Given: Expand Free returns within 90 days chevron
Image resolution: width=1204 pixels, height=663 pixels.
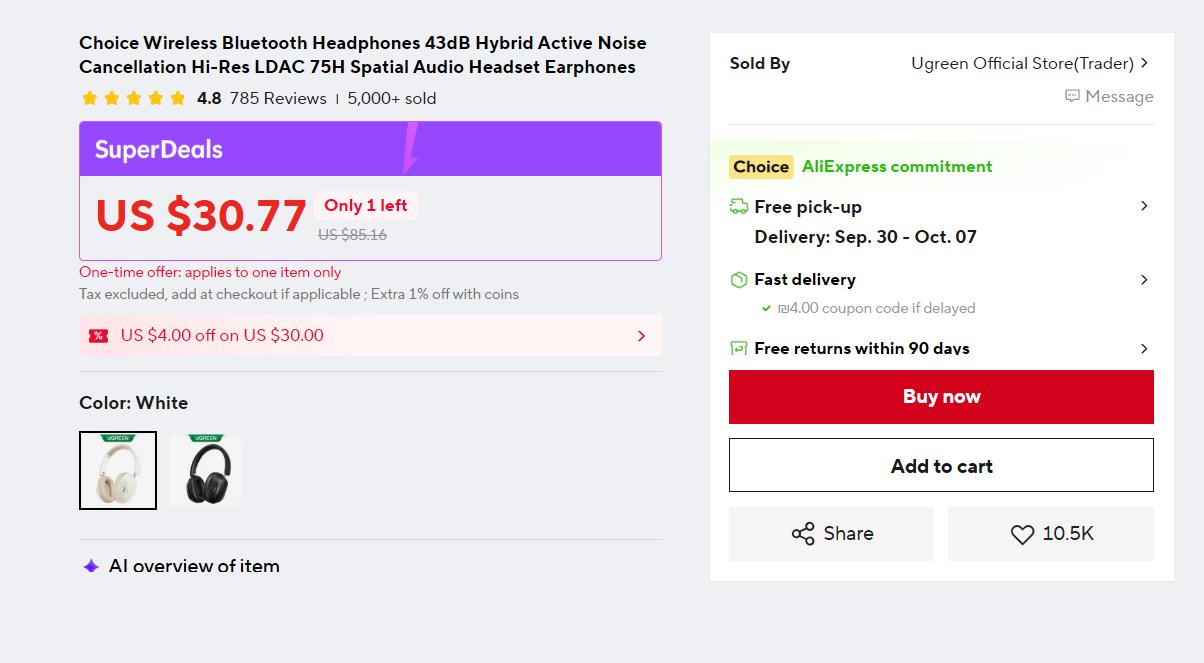Looking at the screenshot, I should pos(1144,349).
